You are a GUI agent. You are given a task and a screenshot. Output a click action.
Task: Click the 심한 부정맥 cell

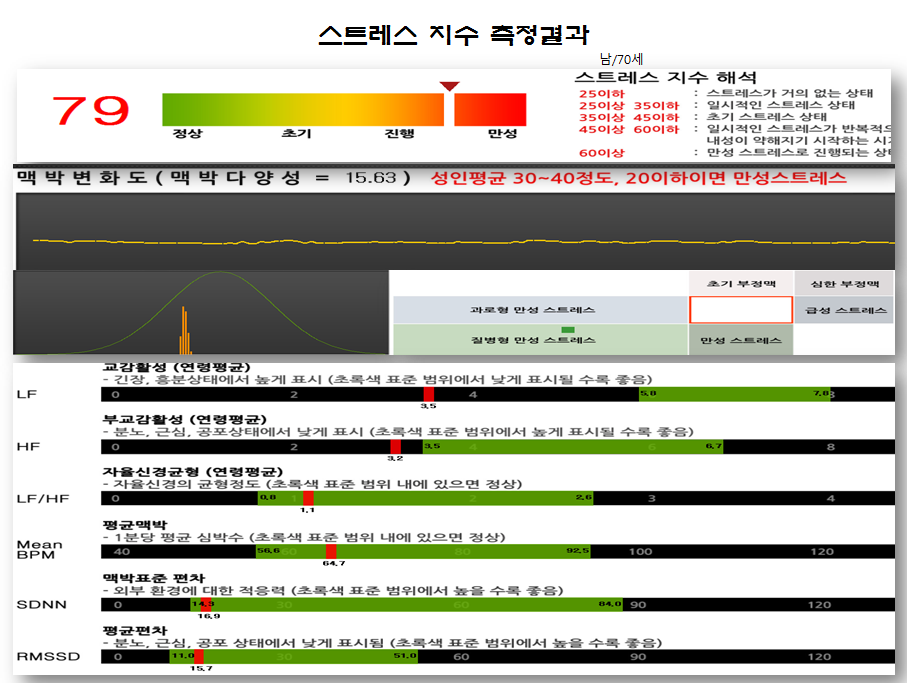click(x=844, y=283)
